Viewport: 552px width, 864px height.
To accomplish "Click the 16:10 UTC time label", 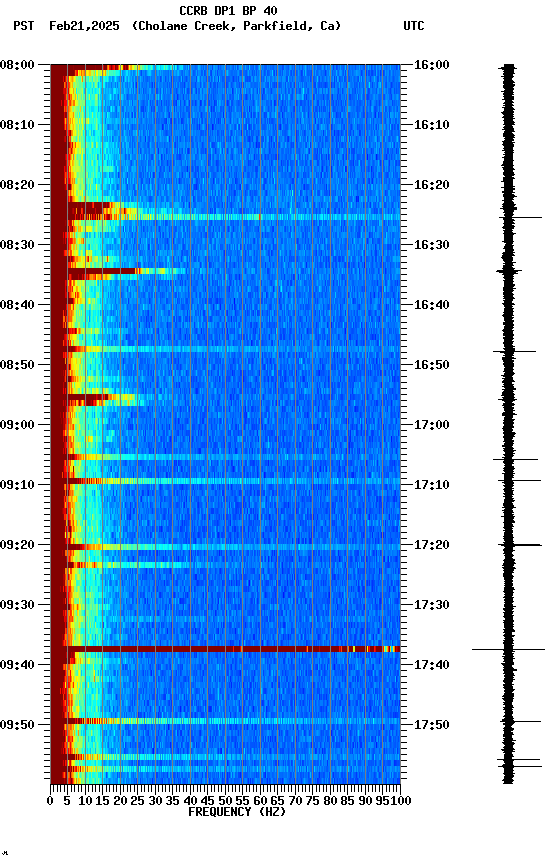I will (x=431, y=125).
